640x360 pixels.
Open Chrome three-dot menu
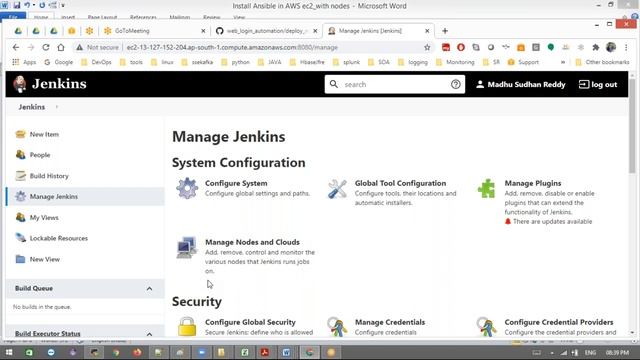[626, 47]
